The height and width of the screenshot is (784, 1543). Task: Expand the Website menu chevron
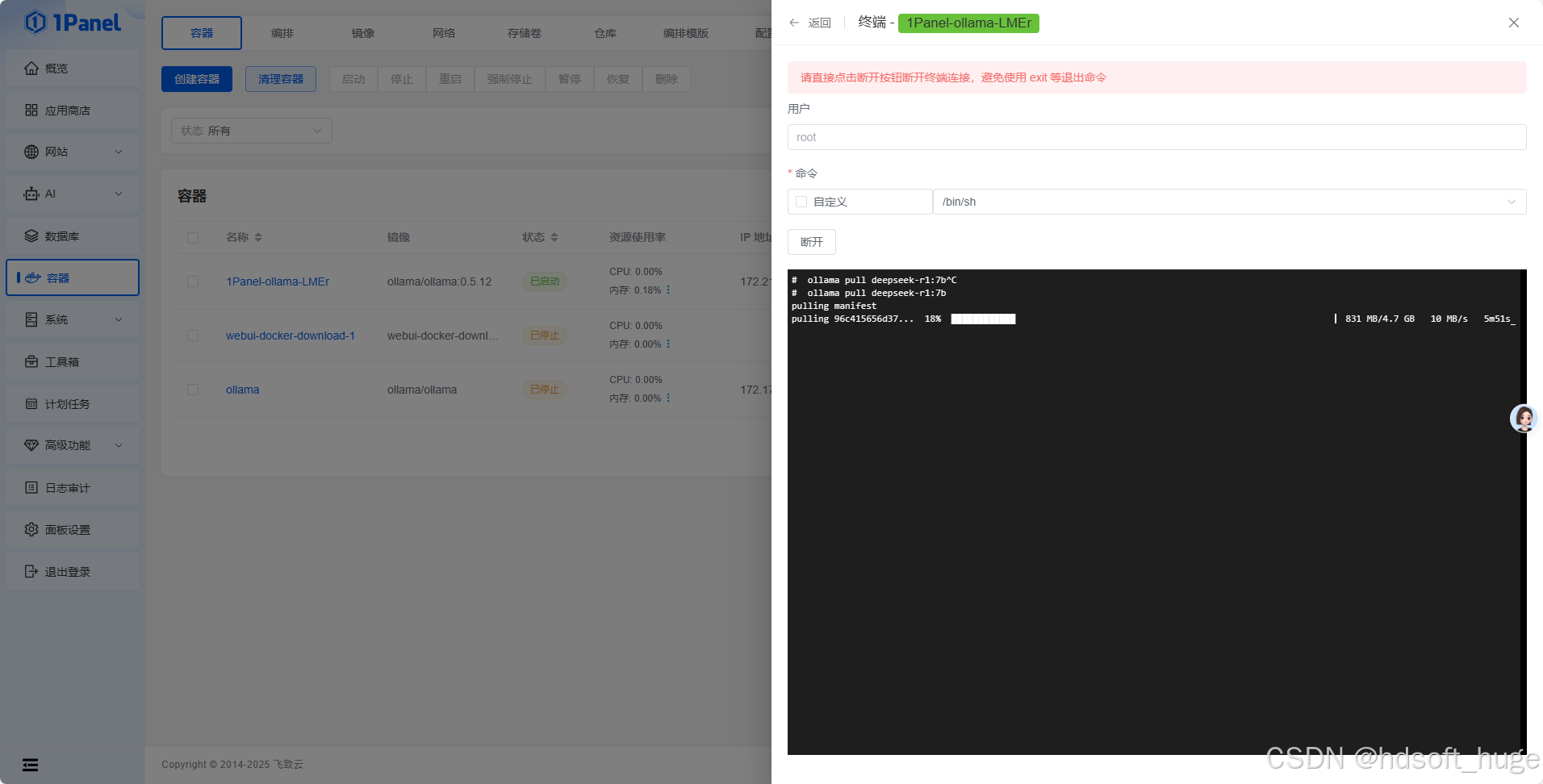pyautogui.click(x=119, y=152)
